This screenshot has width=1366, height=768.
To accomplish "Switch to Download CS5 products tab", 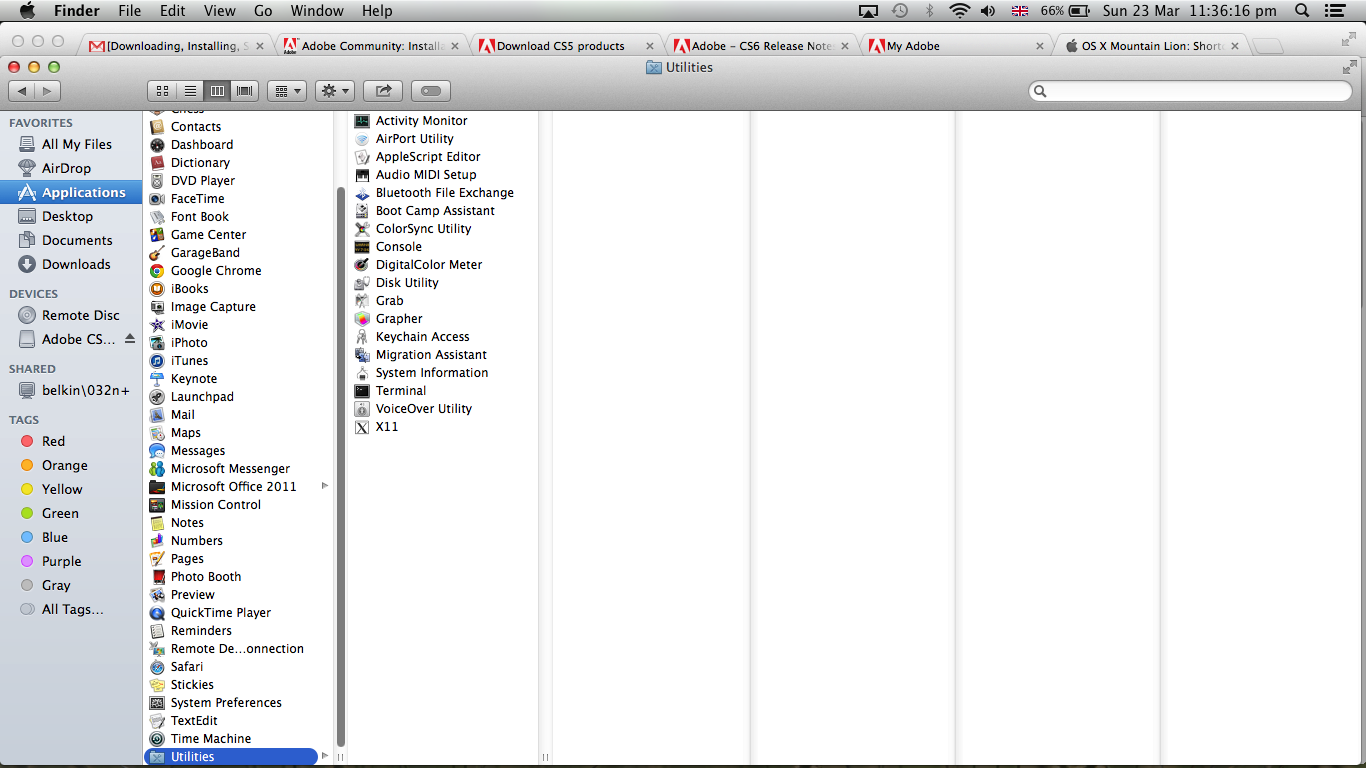I will coord(566,45).
